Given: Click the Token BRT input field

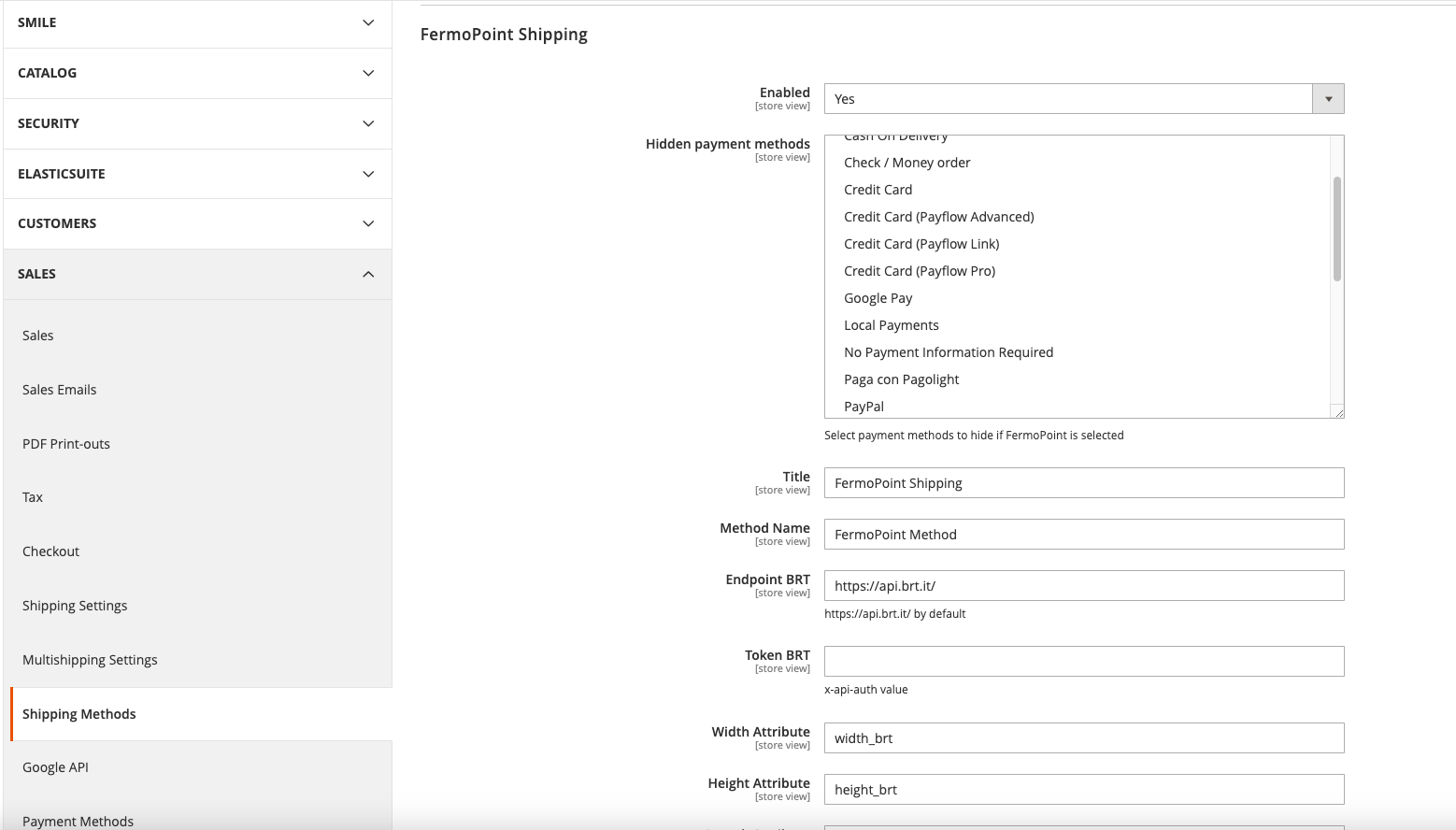Looking at the screenshot, I should [1083, 662].
